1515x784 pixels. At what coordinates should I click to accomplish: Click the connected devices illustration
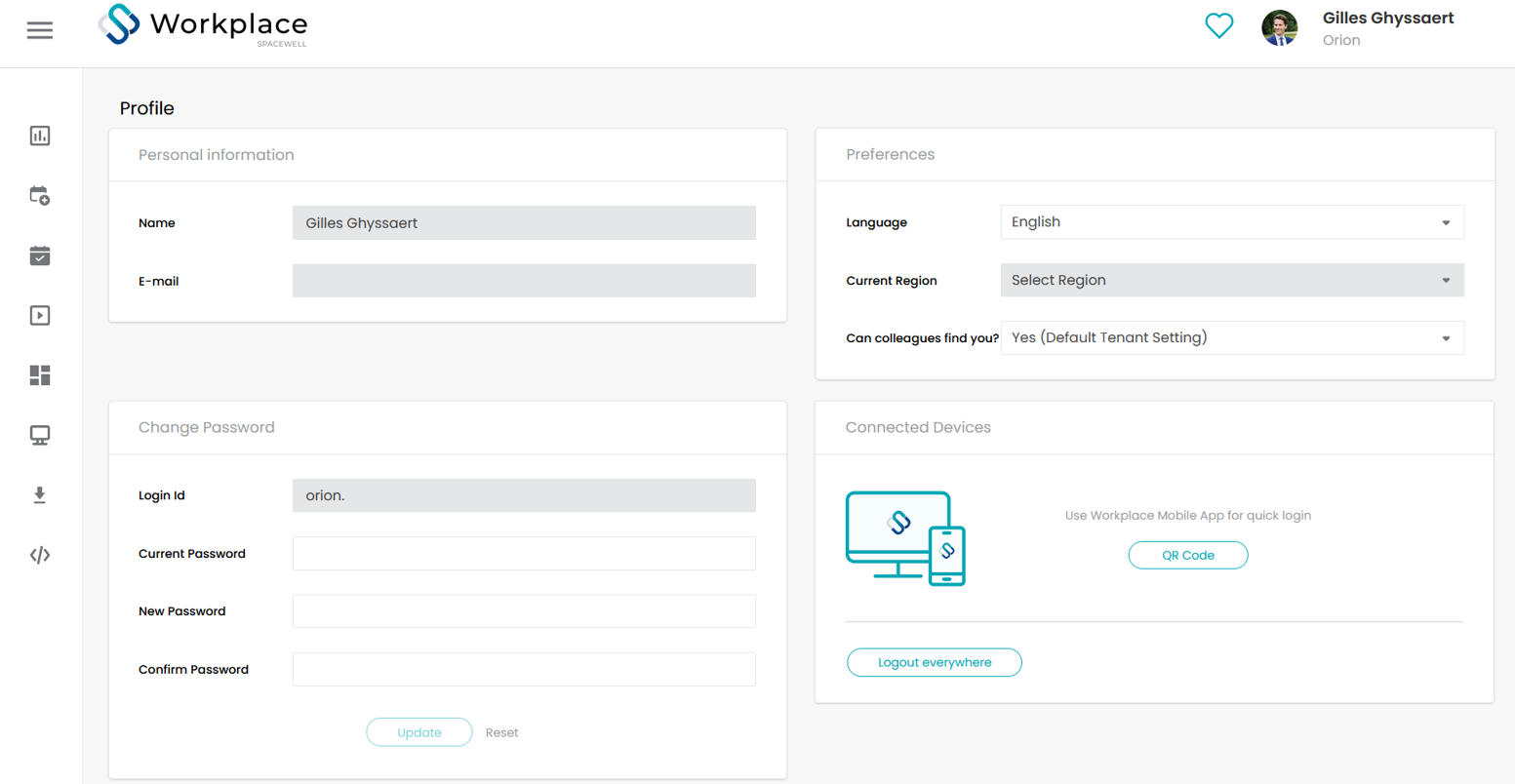coord(906,538)
